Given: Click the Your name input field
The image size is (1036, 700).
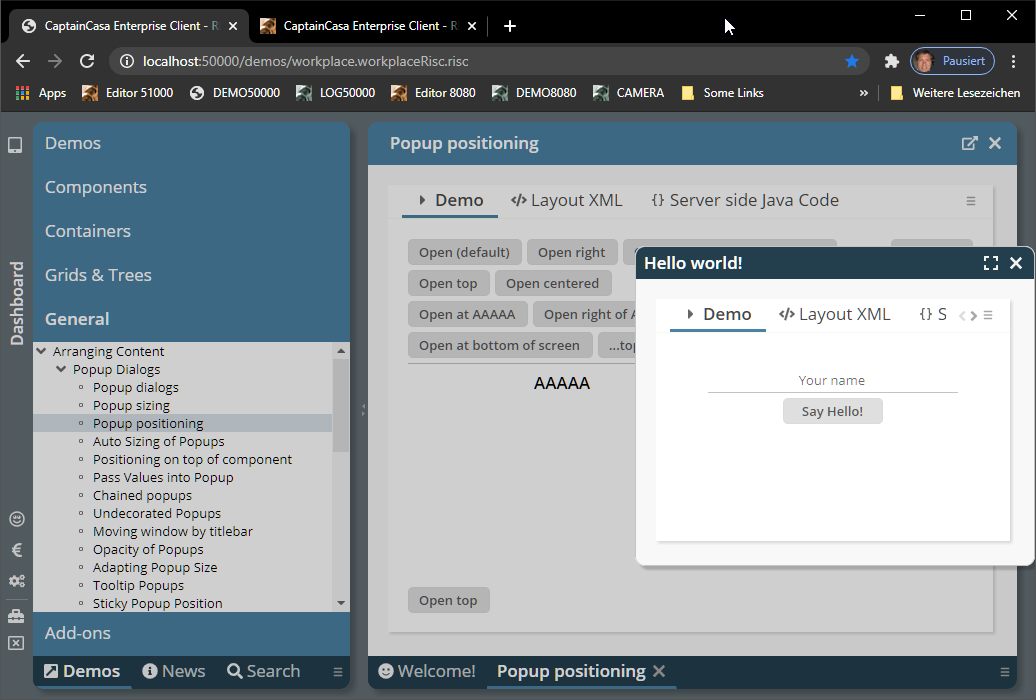Looking at the screenshot, I should [x=832, y=380].
